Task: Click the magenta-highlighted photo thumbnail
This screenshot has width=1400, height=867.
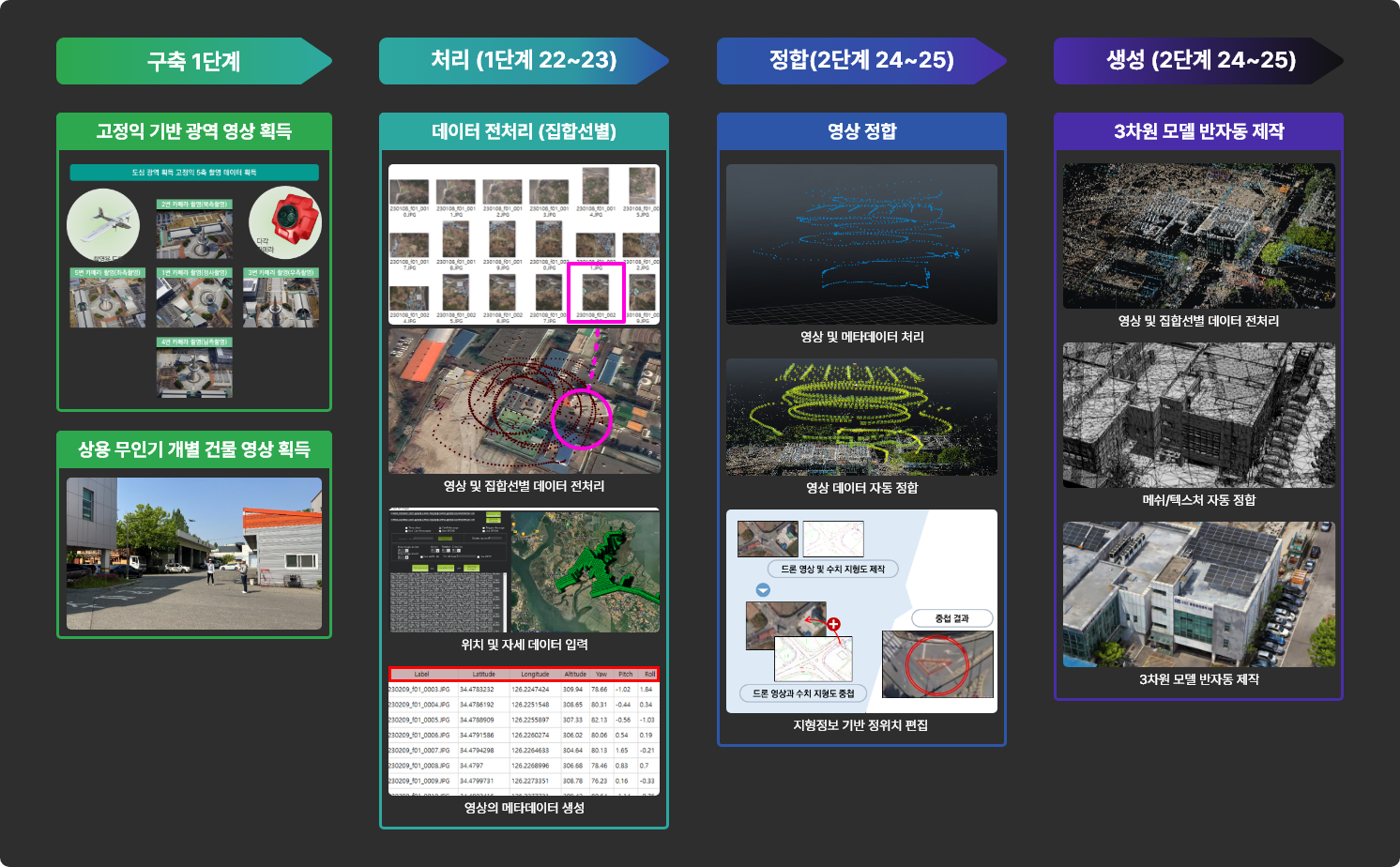Action: click(x=596, y=293)
